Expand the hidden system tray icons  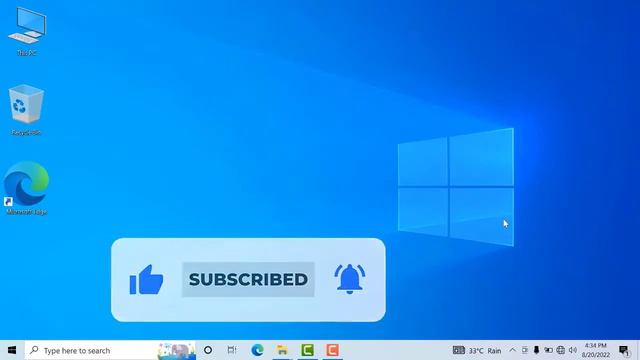point(512,350)
